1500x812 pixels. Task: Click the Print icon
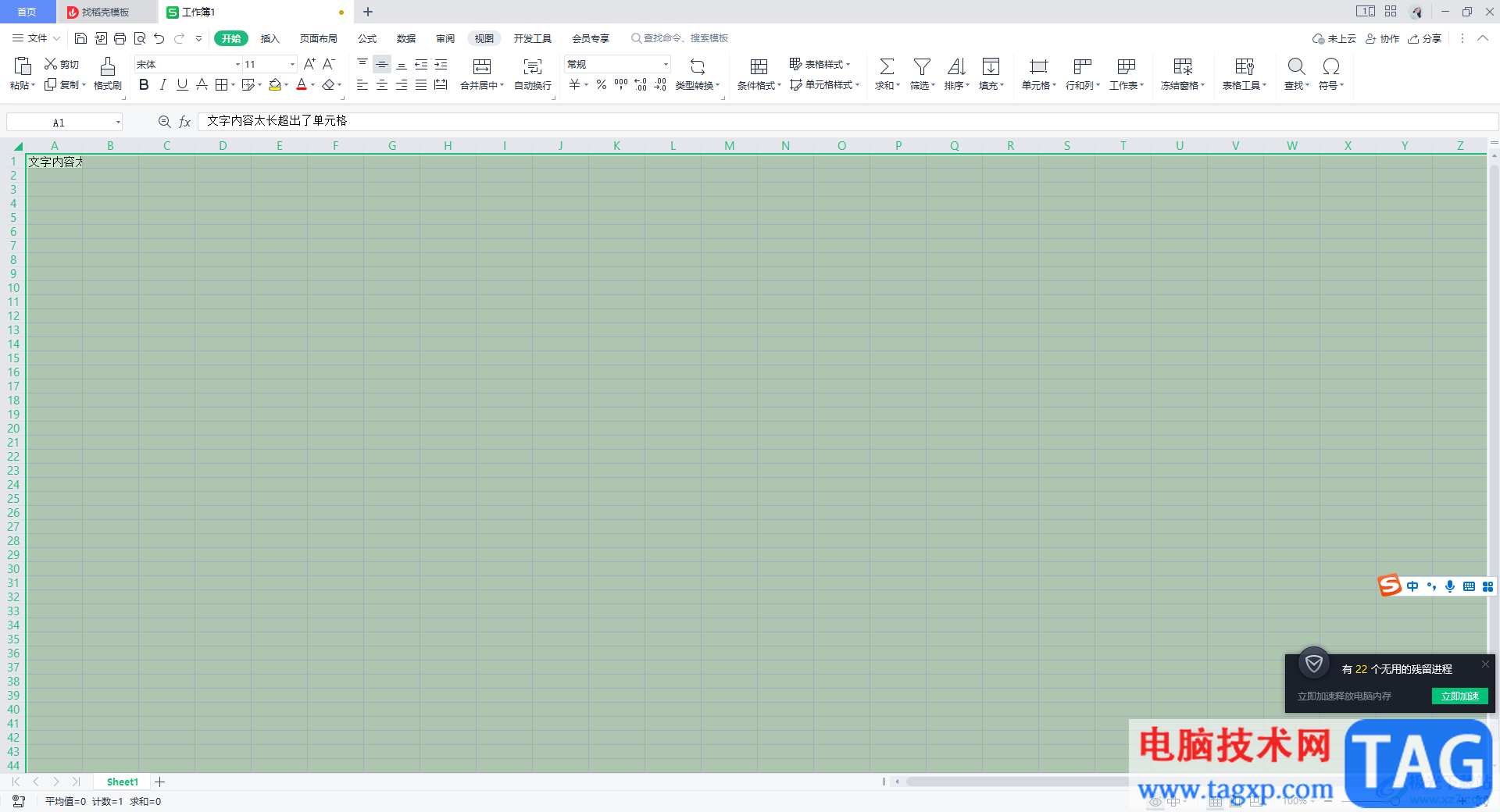[x=120, y=38]
